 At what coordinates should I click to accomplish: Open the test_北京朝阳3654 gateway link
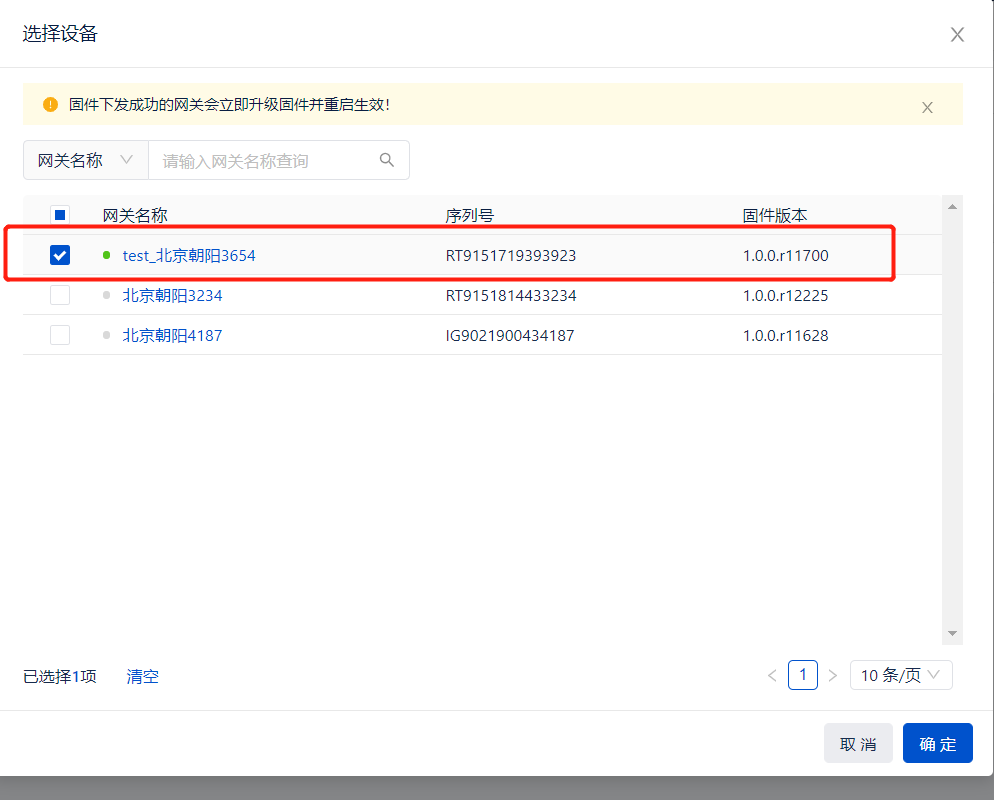coord(189,256)
